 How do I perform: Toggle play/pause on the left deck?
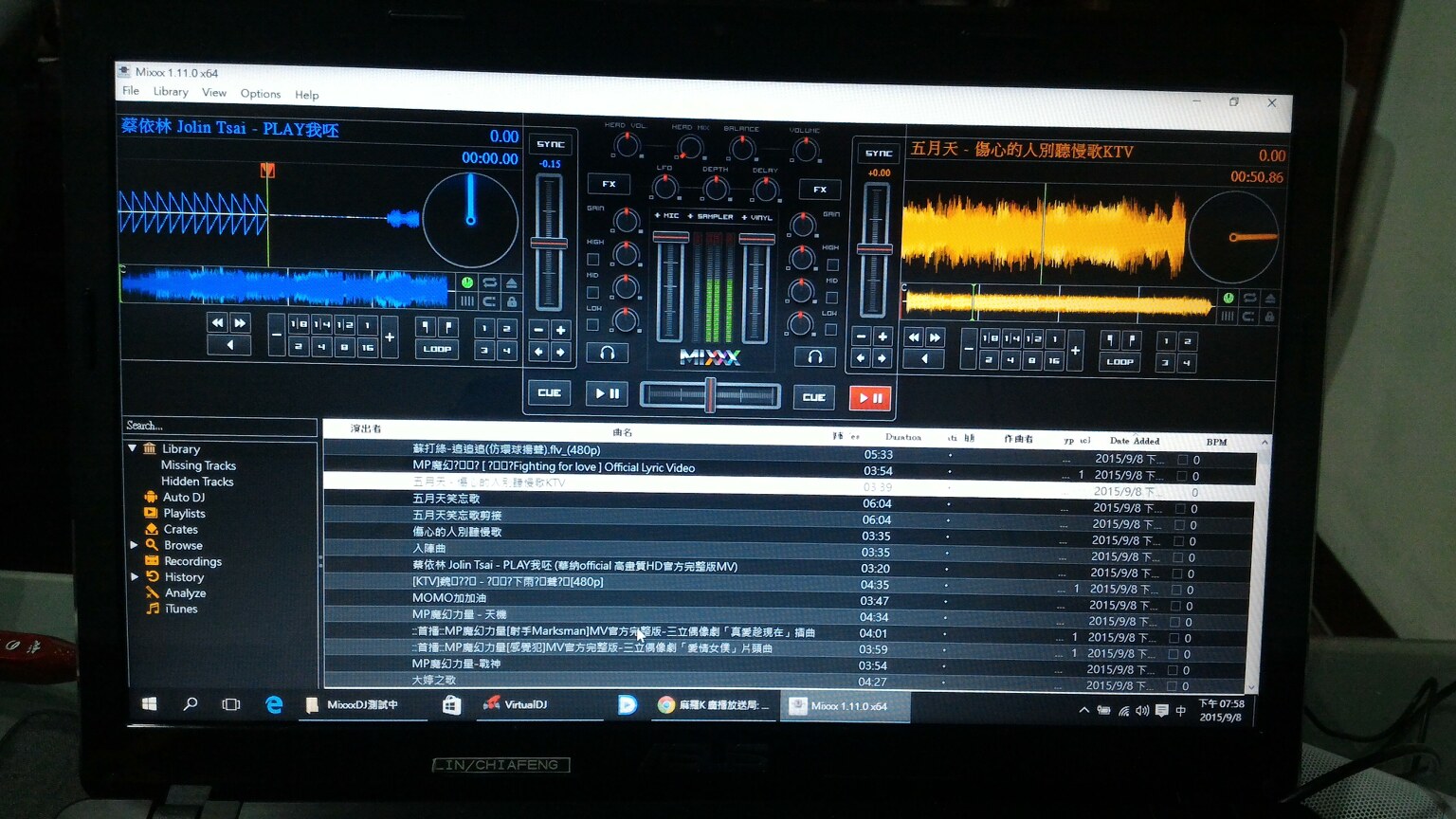click(607, 393)
